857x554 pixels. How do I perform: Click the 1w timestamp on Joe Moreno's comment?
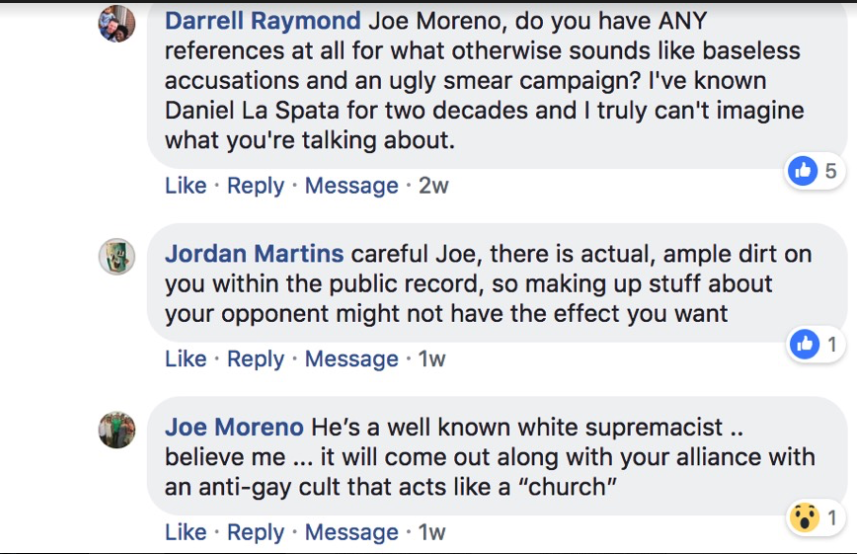tap(432, 532)
